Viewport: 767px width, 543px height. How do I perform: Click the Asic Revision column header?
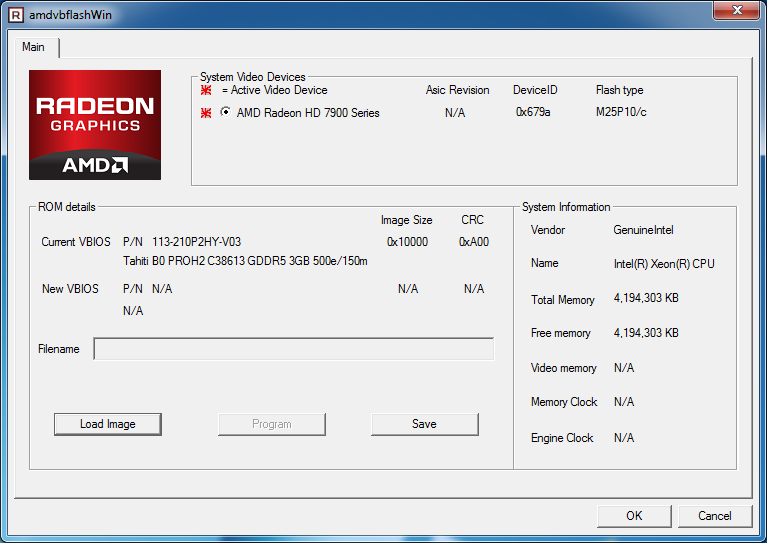click(x=457, y=90)
